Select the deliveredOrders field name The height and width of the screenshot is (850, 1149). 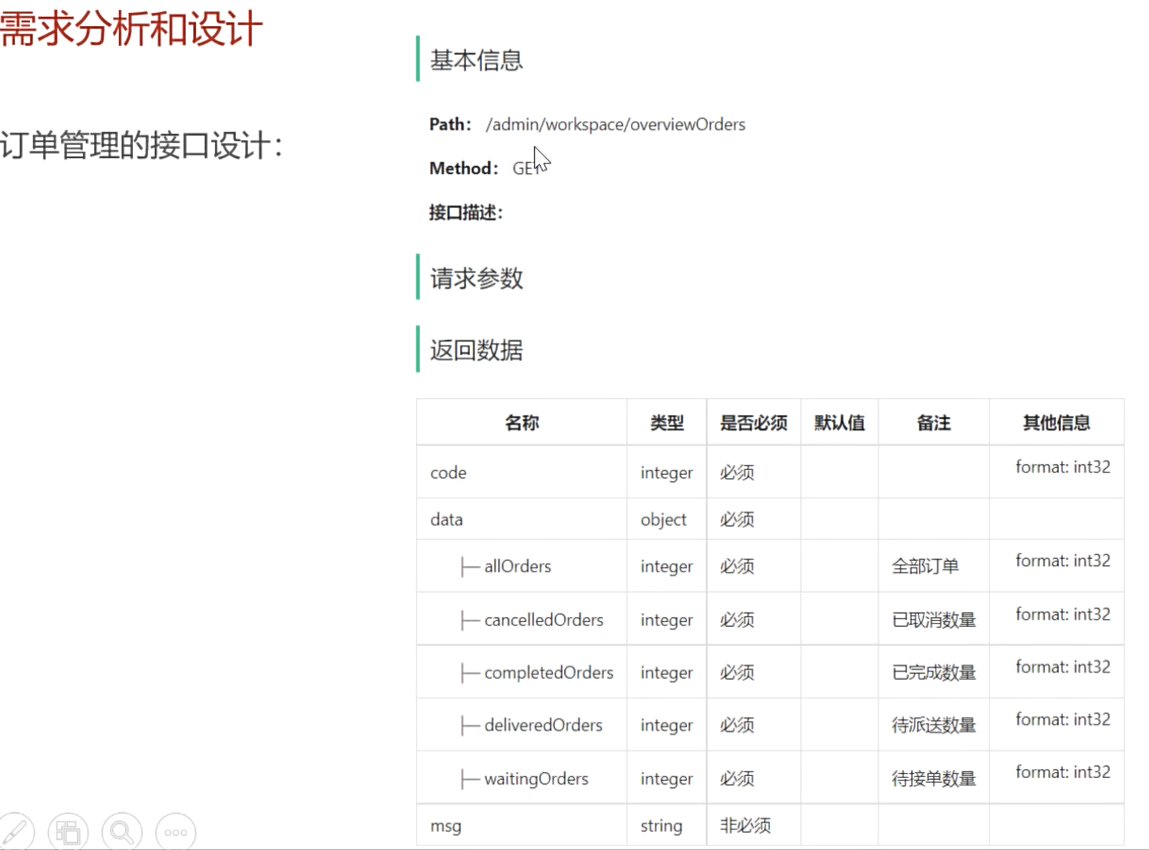(543, 725)
